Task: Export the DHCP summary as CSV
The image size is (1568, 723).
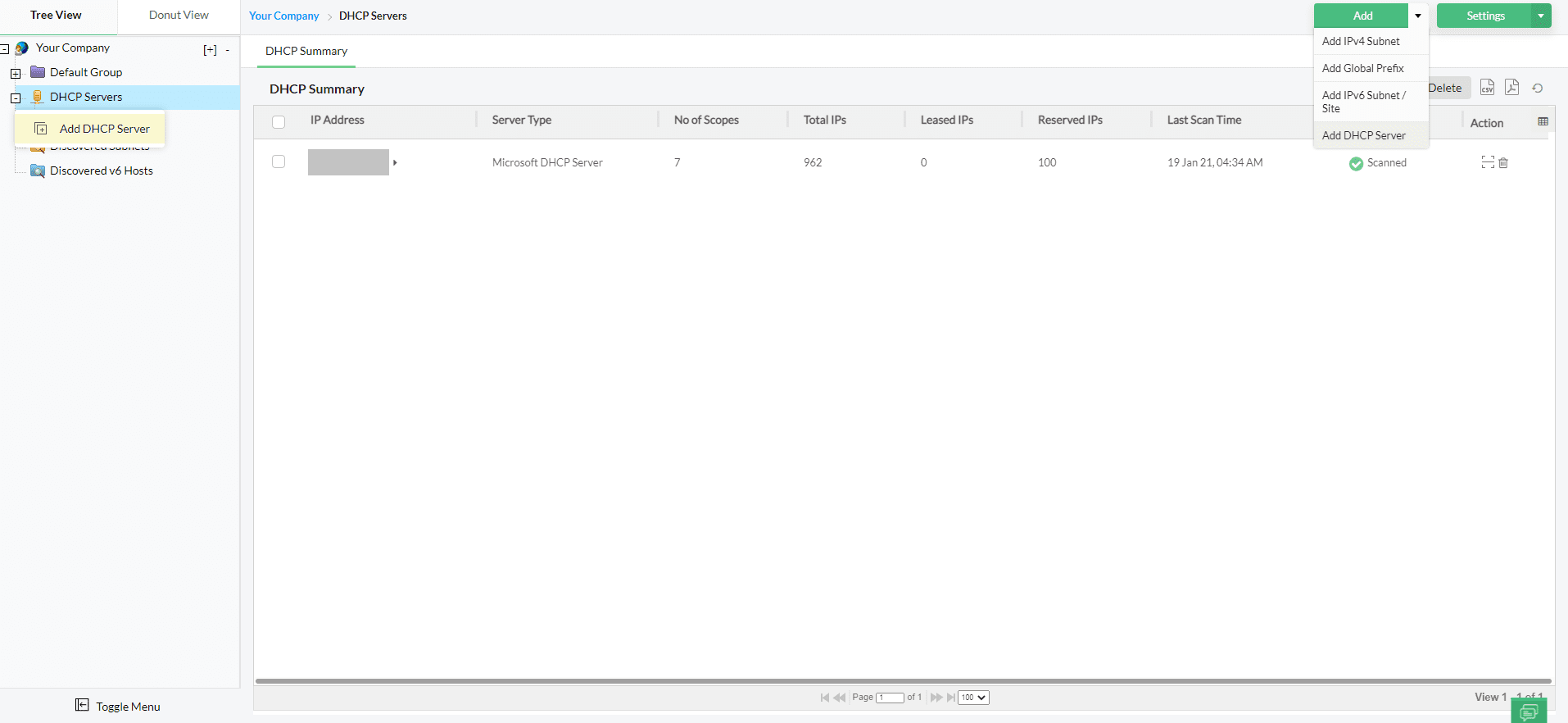Action: [x=1487, y=88]
